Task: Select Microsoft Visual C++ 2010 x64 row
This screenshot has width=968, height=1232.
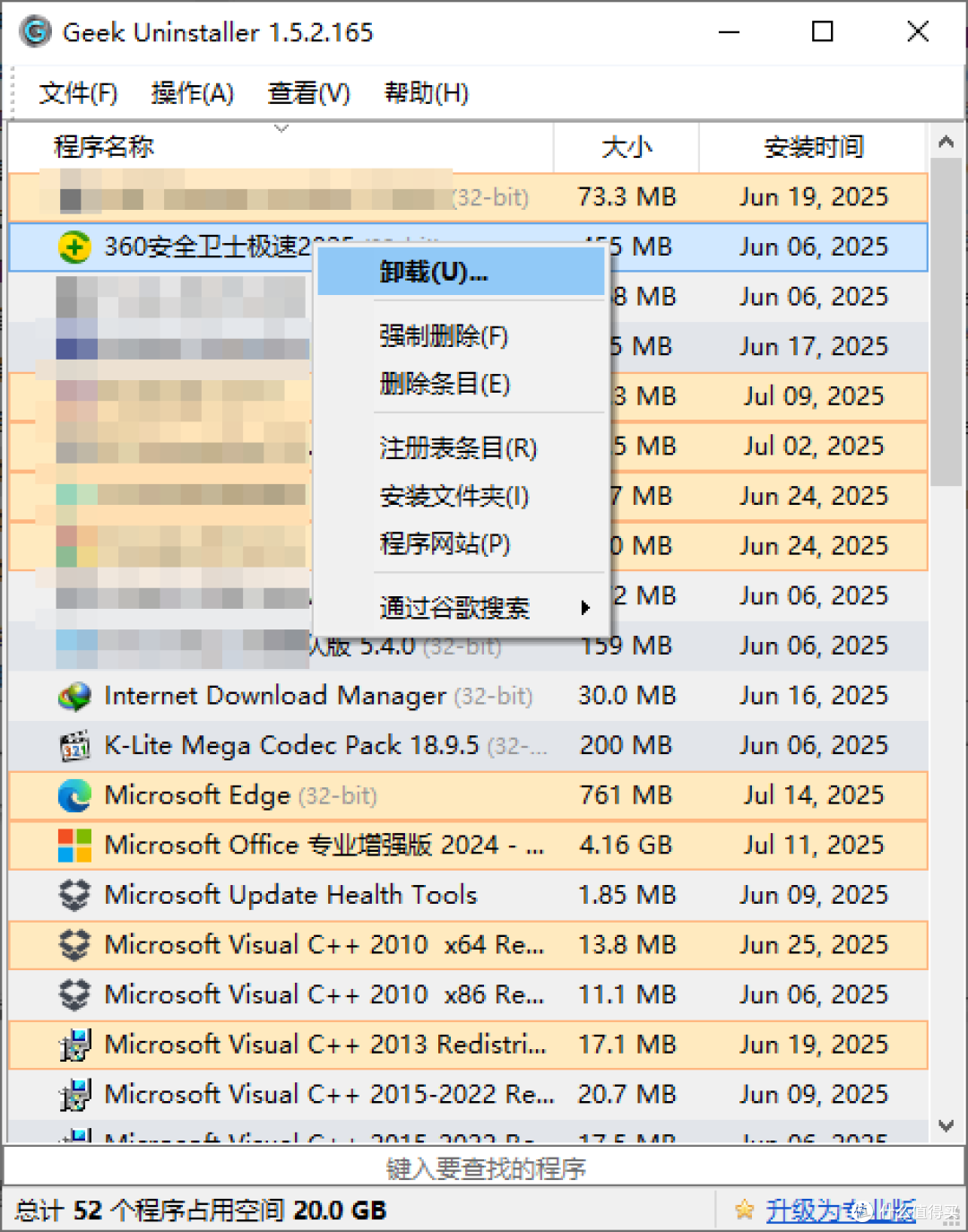Action: click(469, 945)
